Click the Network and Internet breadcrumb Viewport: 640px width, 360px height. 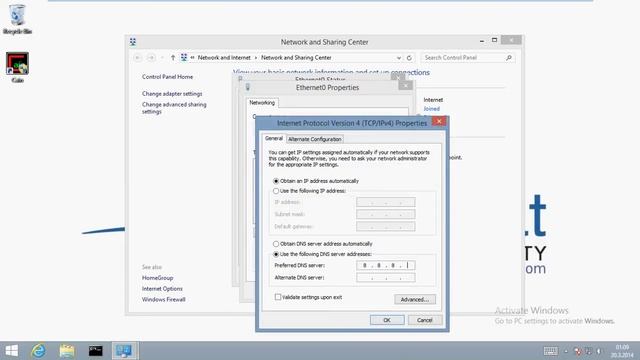click(x=224, y=58)
